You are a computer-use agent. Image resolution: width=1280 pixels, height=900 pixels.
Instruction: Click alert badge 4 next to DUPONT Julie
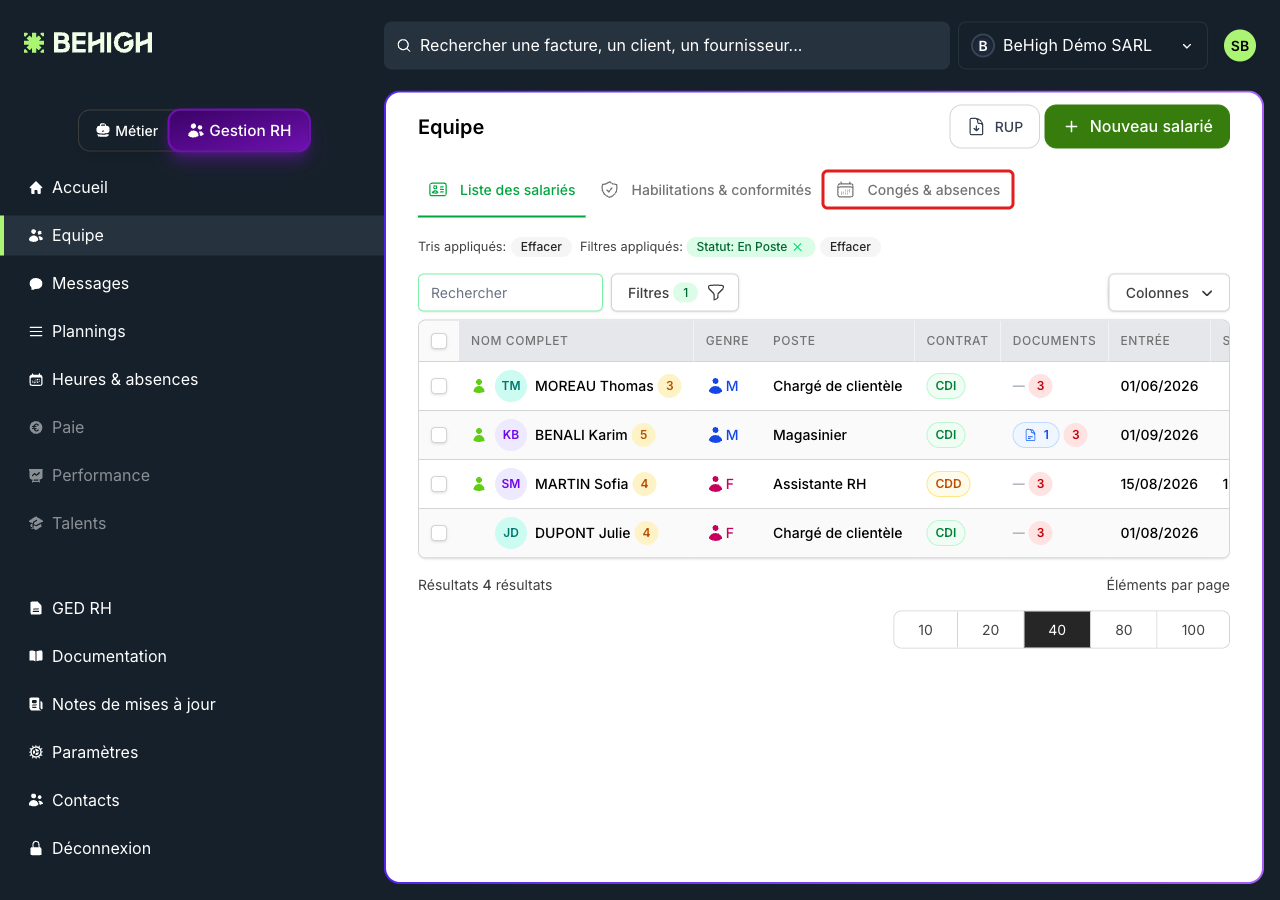646,533
